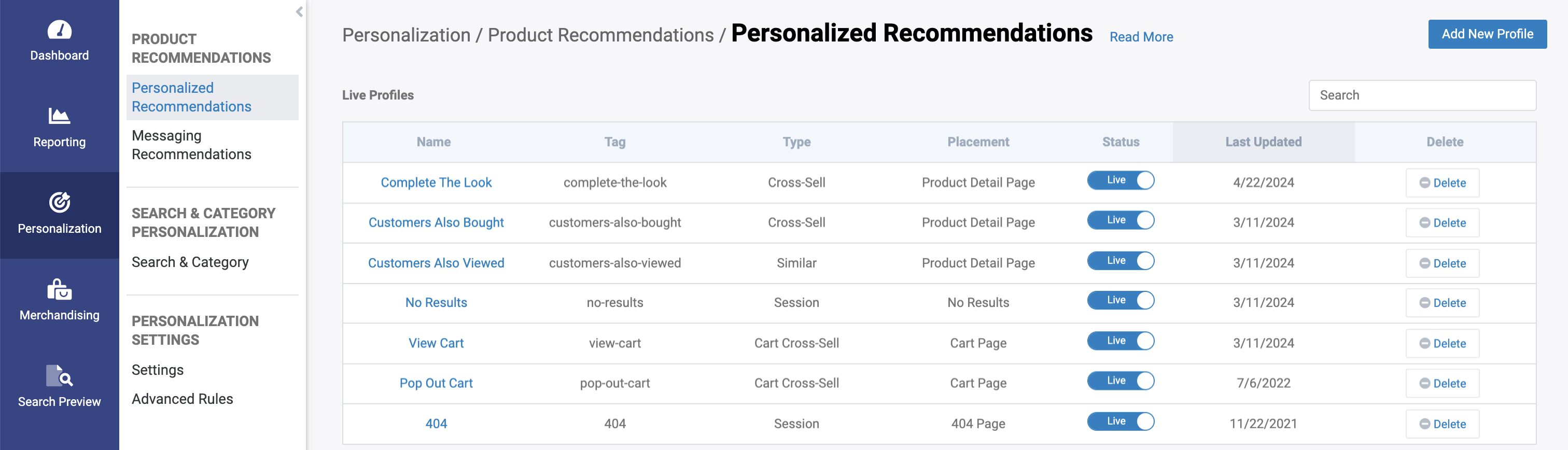Switch off Live status for View Cart
1568x450 pixels.
tap(1120, 341)
